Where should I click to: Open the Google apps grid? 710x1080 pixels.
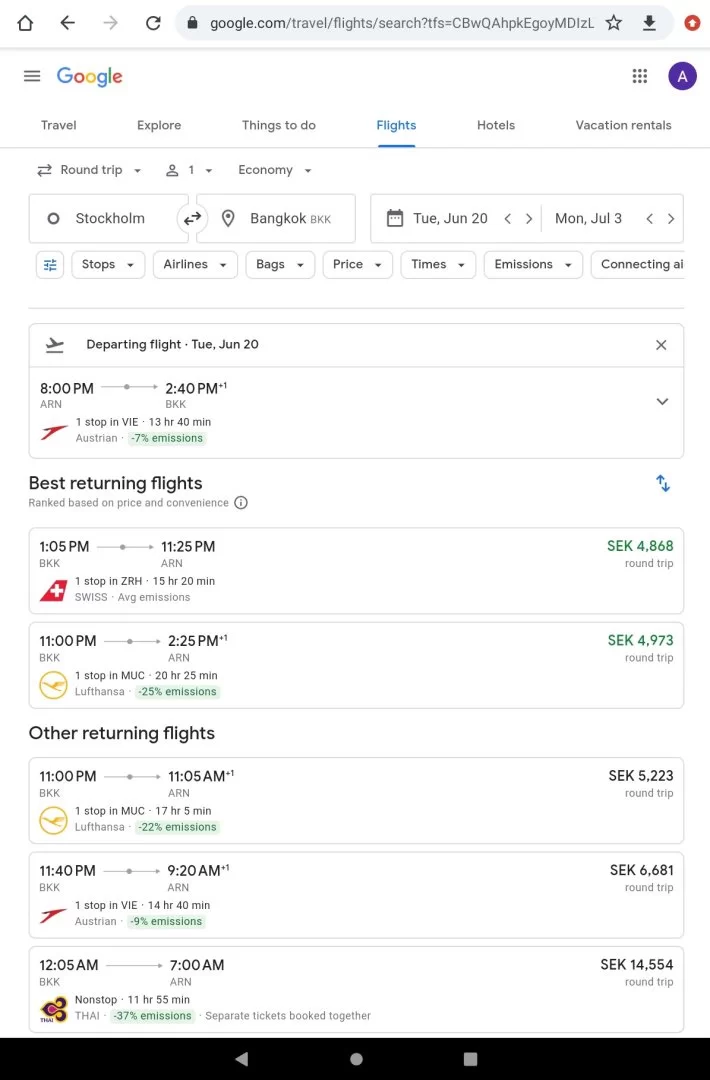click(640, 76)
